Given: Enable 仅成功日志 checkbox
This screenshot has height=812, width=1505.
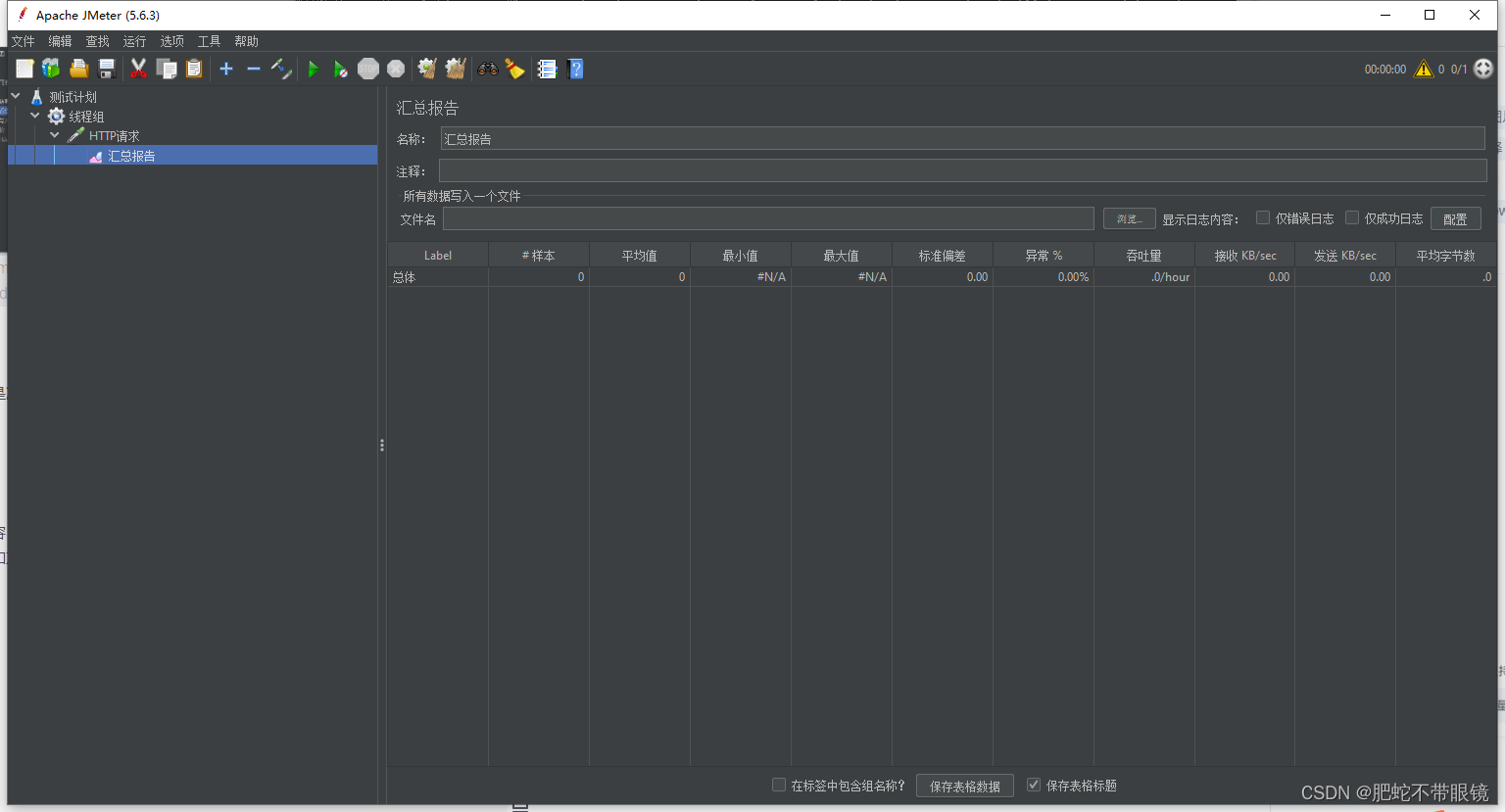Looking at the screenshot, I should pyautogui.click(x=1352, y=217).
